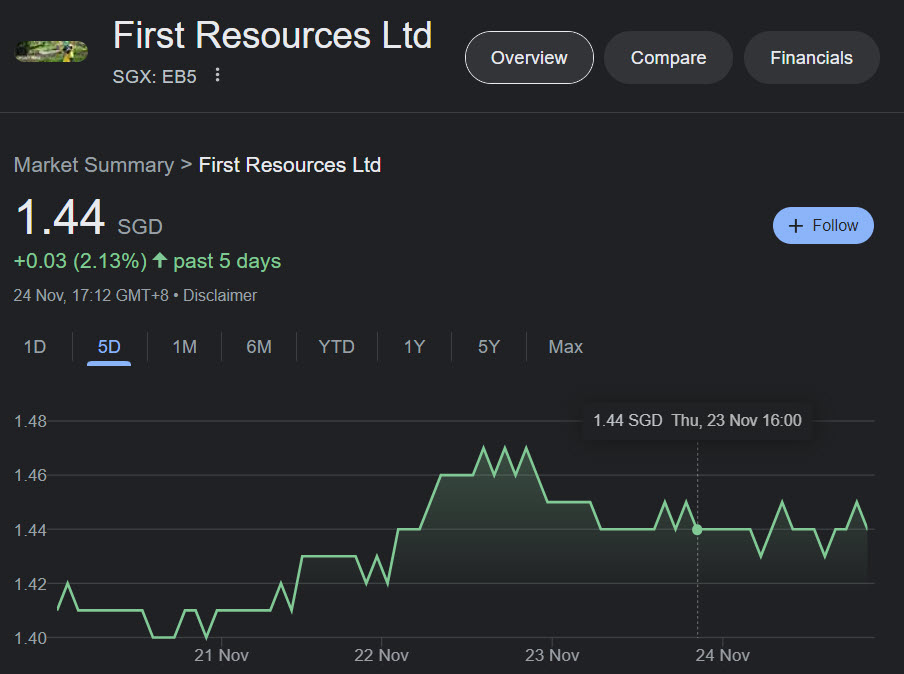Screen dimensions: 904x674
Task: Click the 1.42 price axis label
Action: point(31,584)
